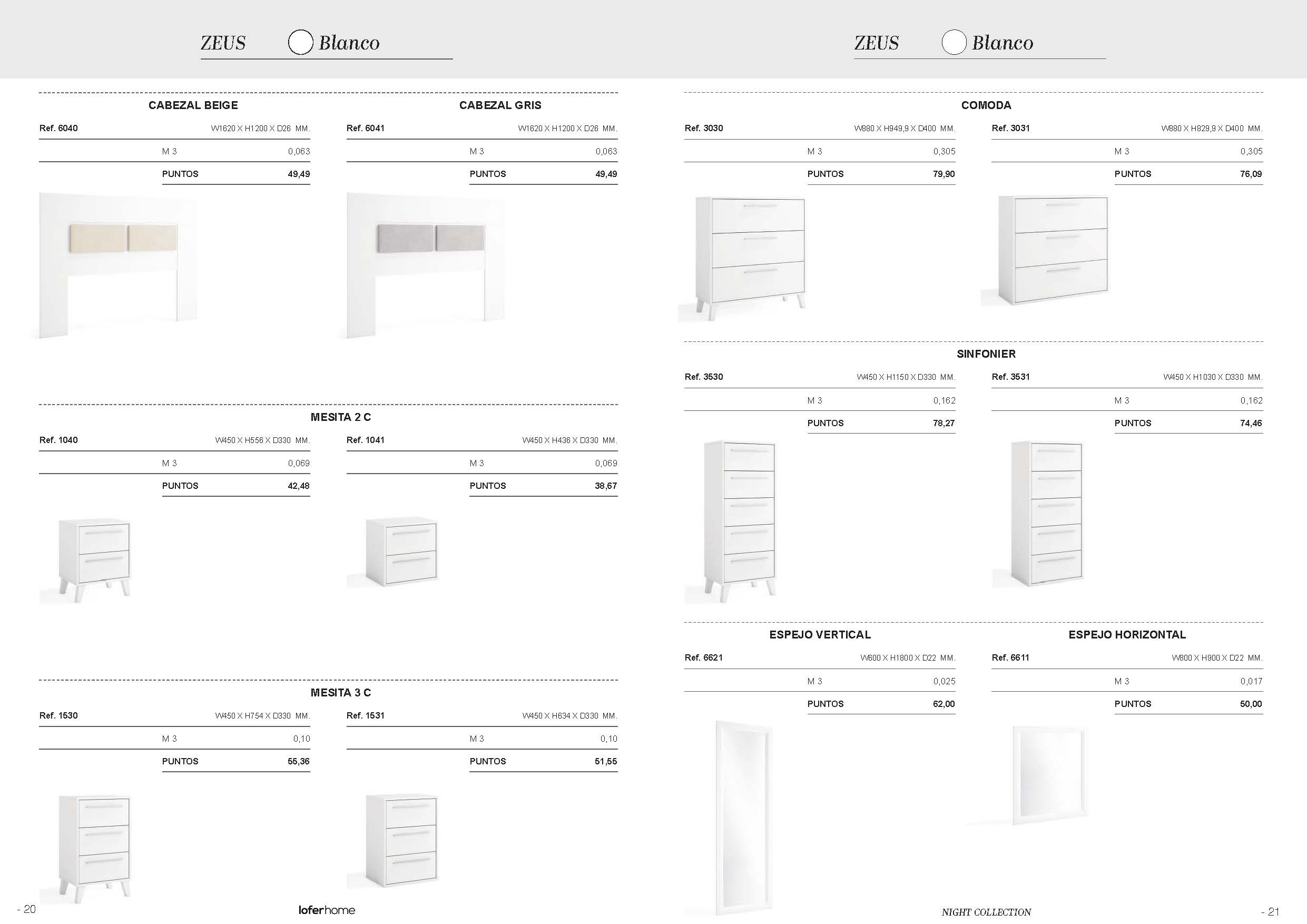
Task: Click the white Blanco color circle on left page
Action: pyautogui.click(x=301, y=42)
